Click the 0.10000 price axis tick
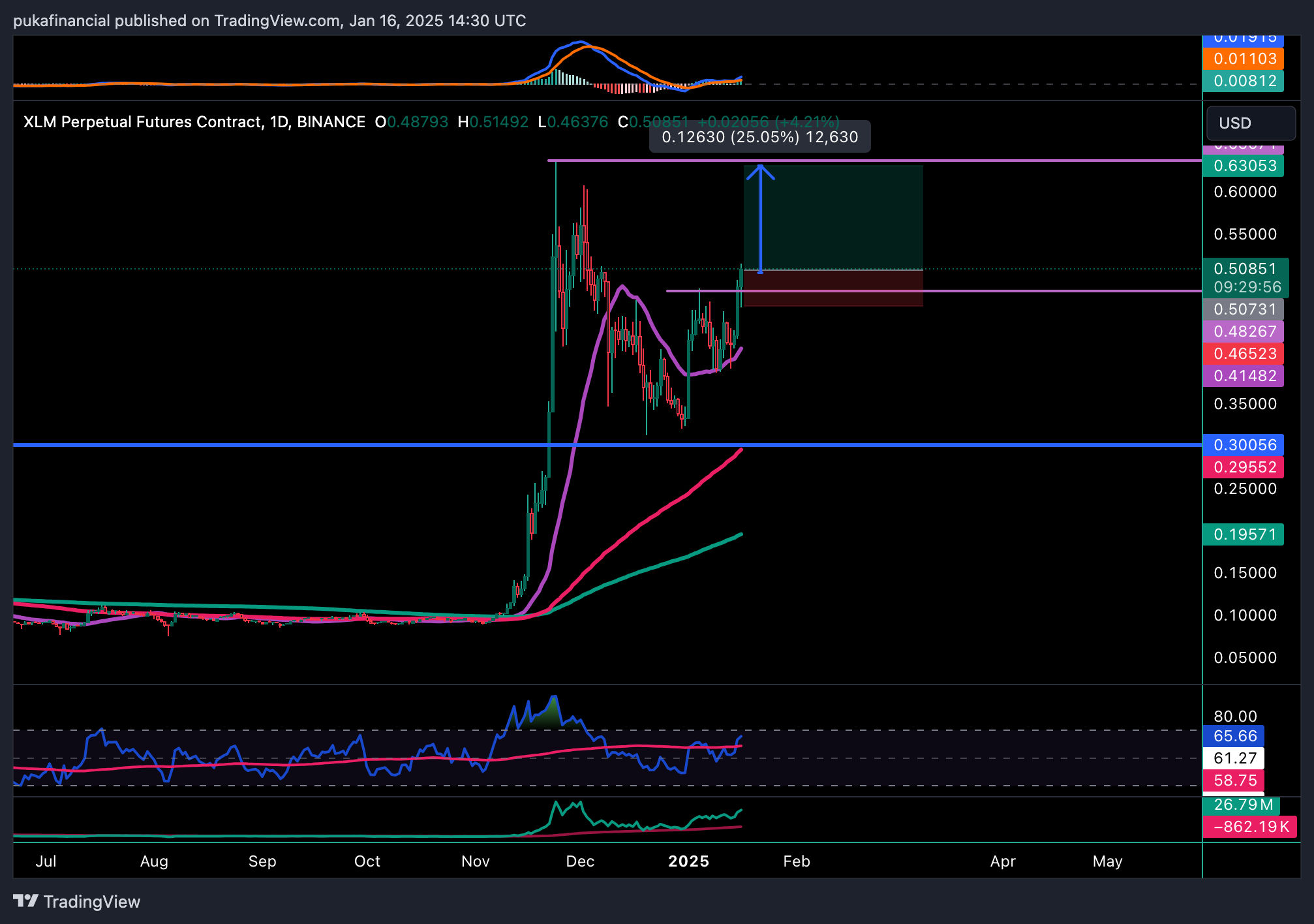Viewport: 1314px width, 924px height. (1245, 615)
